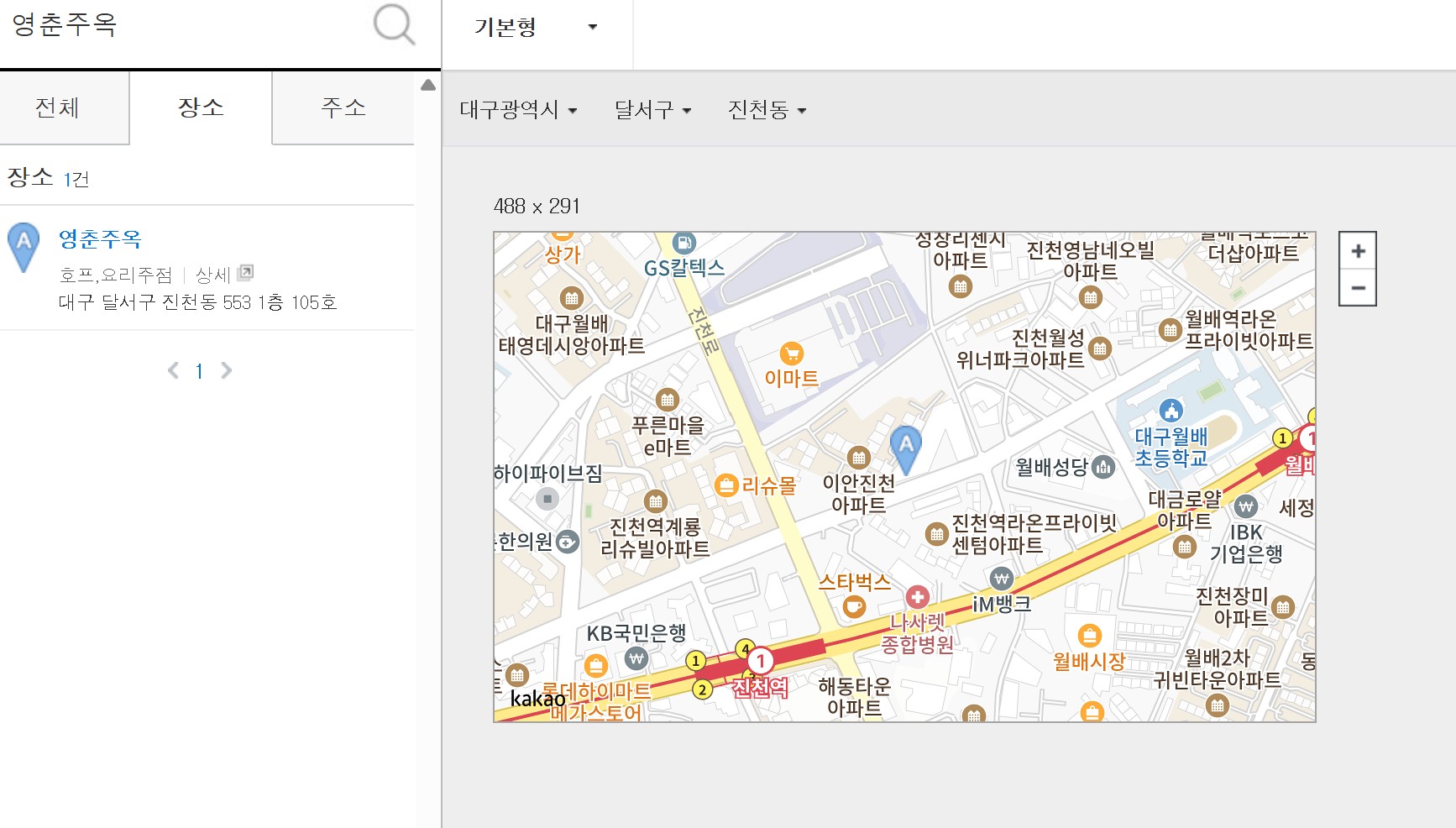Image resolution: width=1456 pixels, height=828 pixels.
Task: Click the 영춘주옥 search input field
Action: click(185, 25)
